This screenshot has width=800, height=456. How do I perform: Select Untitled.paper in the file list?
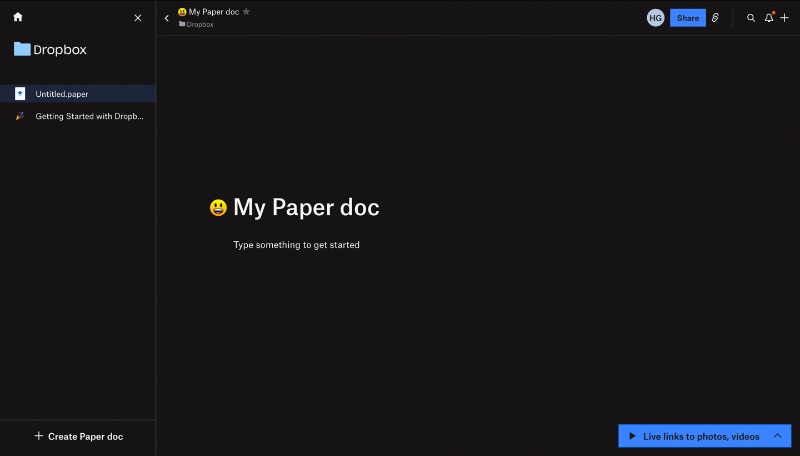(x=78, y=94)
